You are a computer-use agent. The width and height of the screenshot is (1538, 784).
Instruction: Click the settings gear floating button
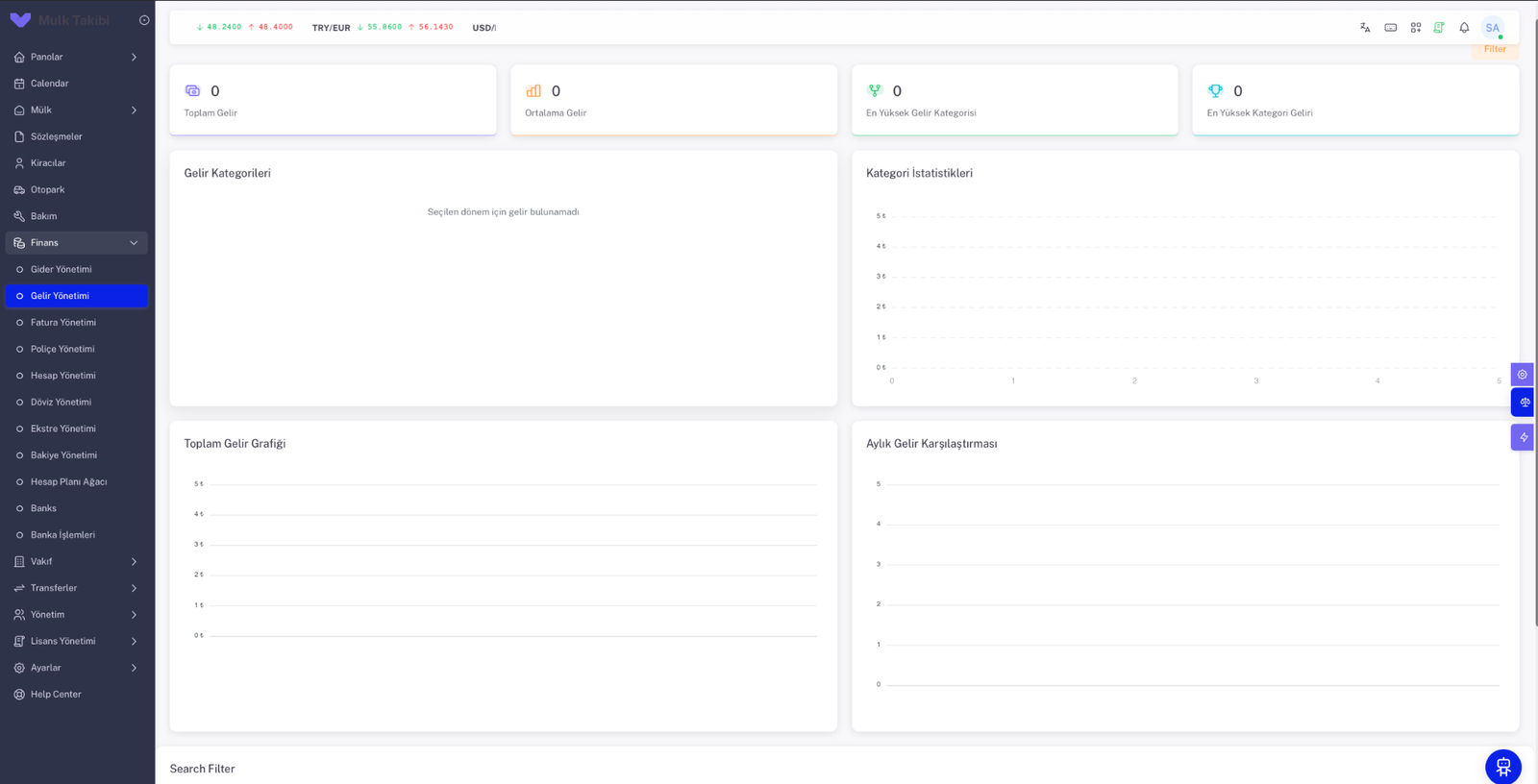click(x=1523, y=375)
